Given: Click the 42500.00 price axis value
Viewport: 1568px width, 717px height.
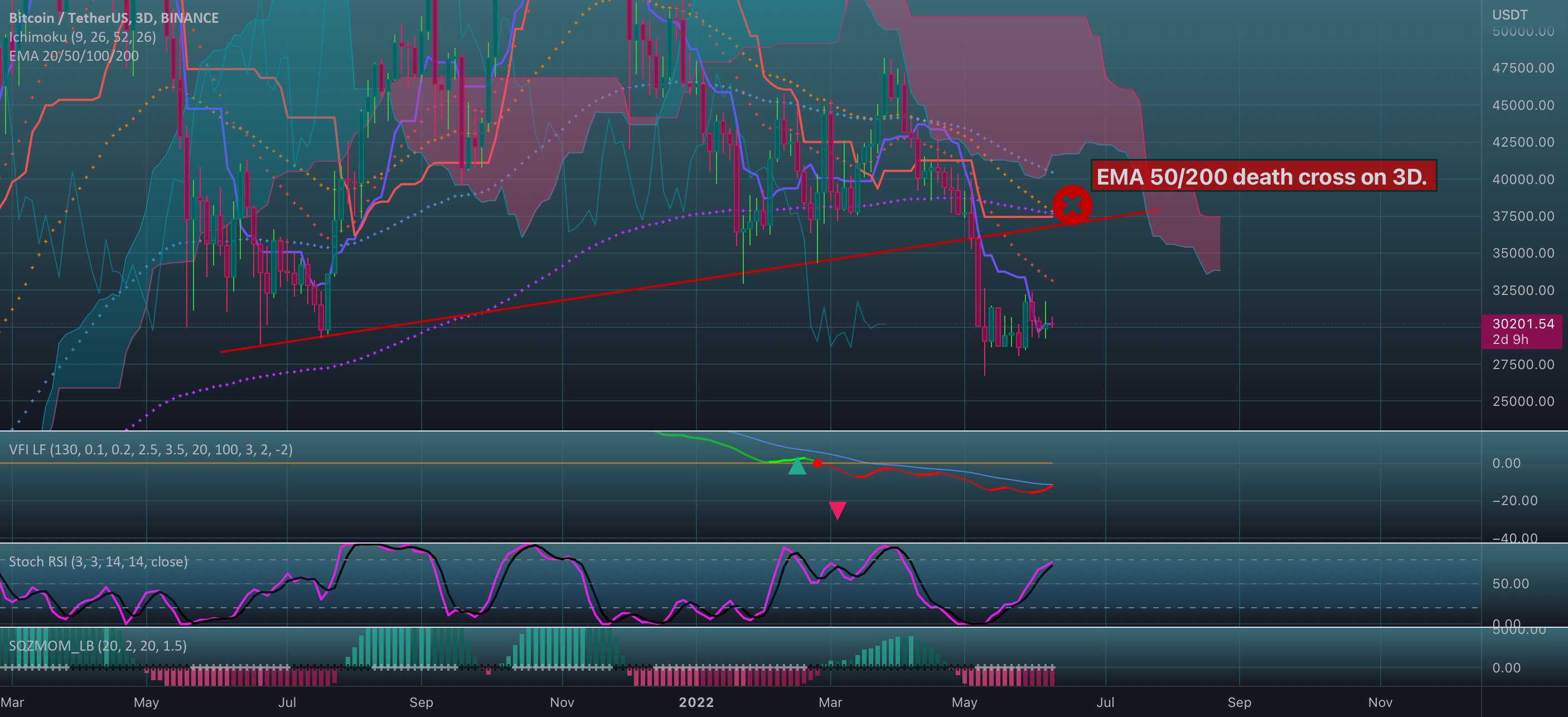Looking at the screenshot, I should (1523, 142).
